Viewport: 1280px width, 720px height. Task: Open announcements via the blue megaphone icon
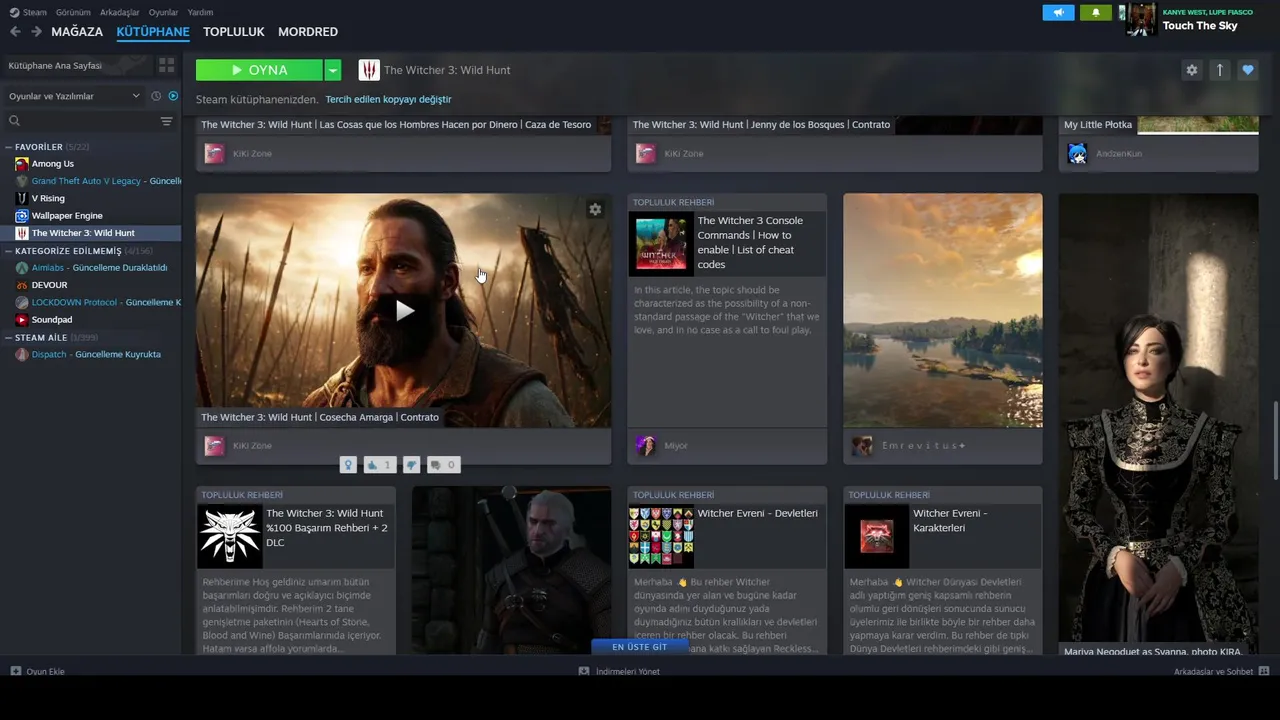pyautogui.click(x=1058, y=13)
